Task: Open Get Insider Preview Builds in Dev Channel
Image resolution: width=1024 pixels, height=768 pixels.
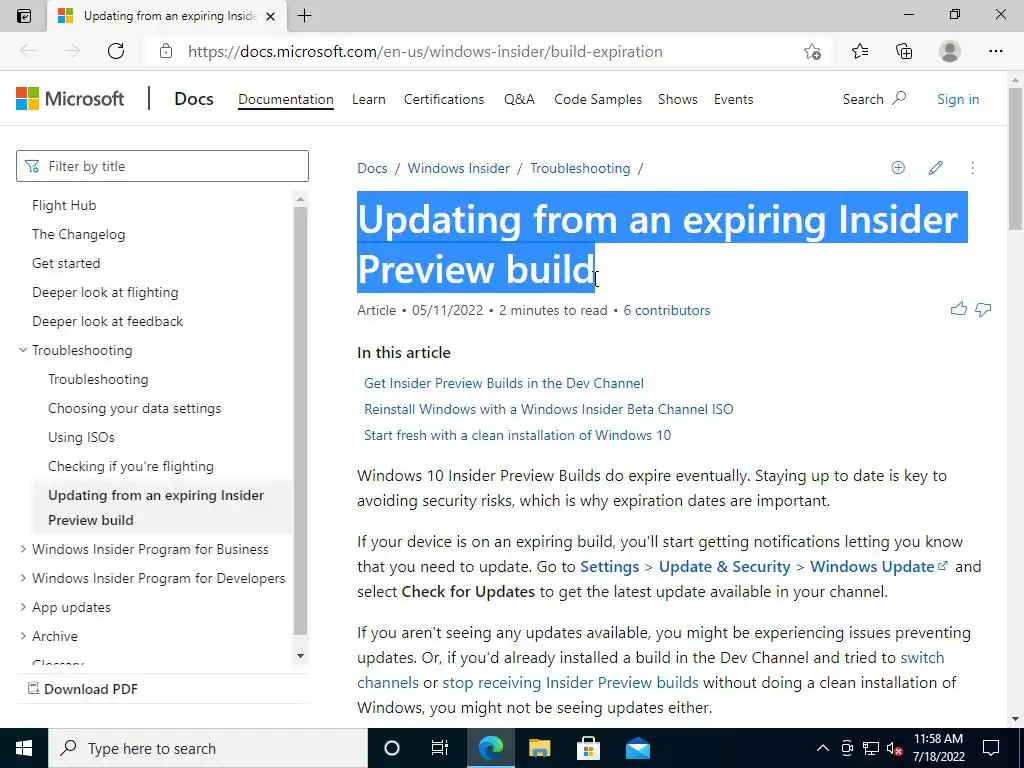Action: [x=504, y=383]
